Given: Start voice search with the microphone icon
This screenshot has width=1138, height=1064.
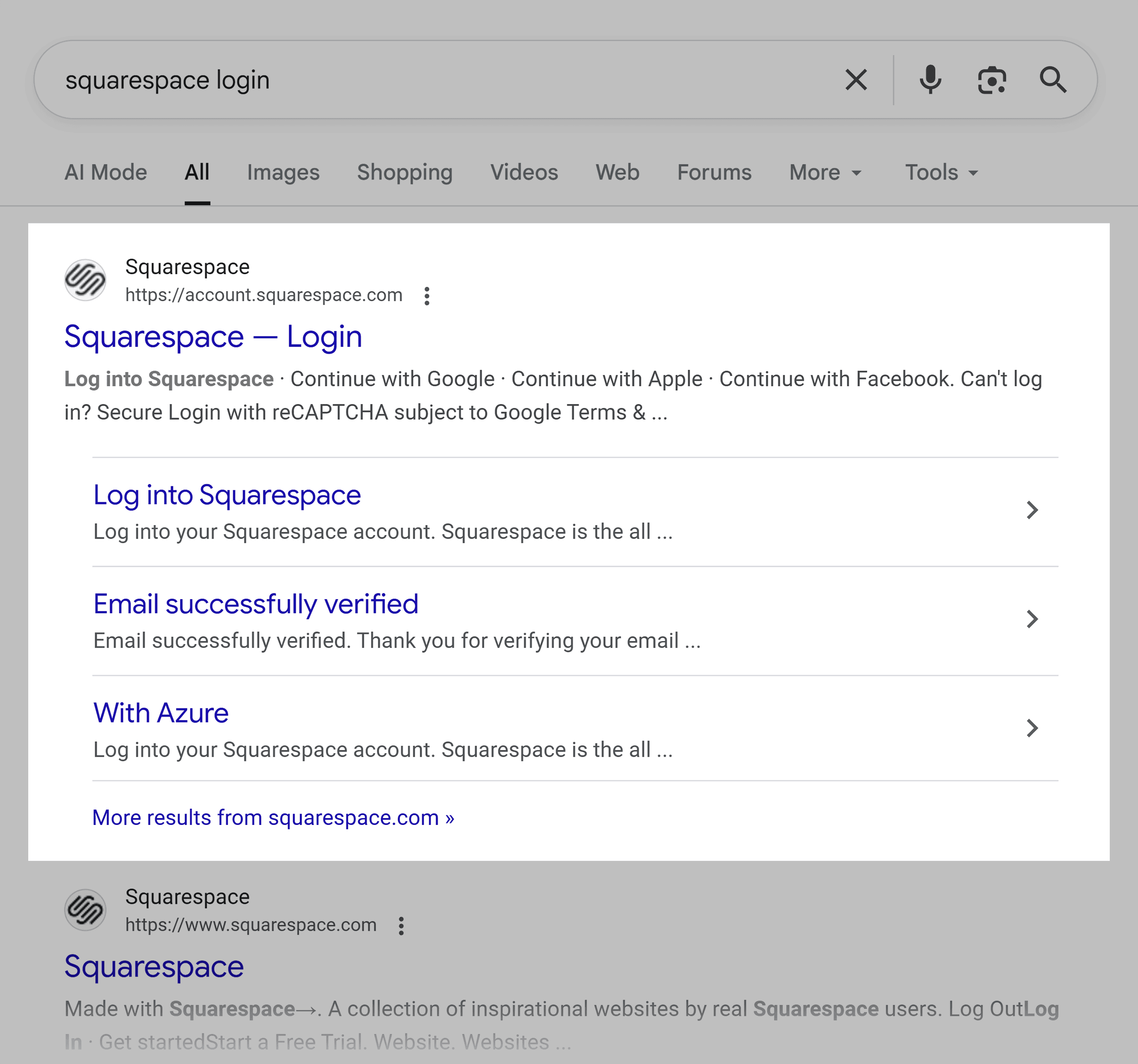Looking at the screenshot, I should (x=930, y=80).
